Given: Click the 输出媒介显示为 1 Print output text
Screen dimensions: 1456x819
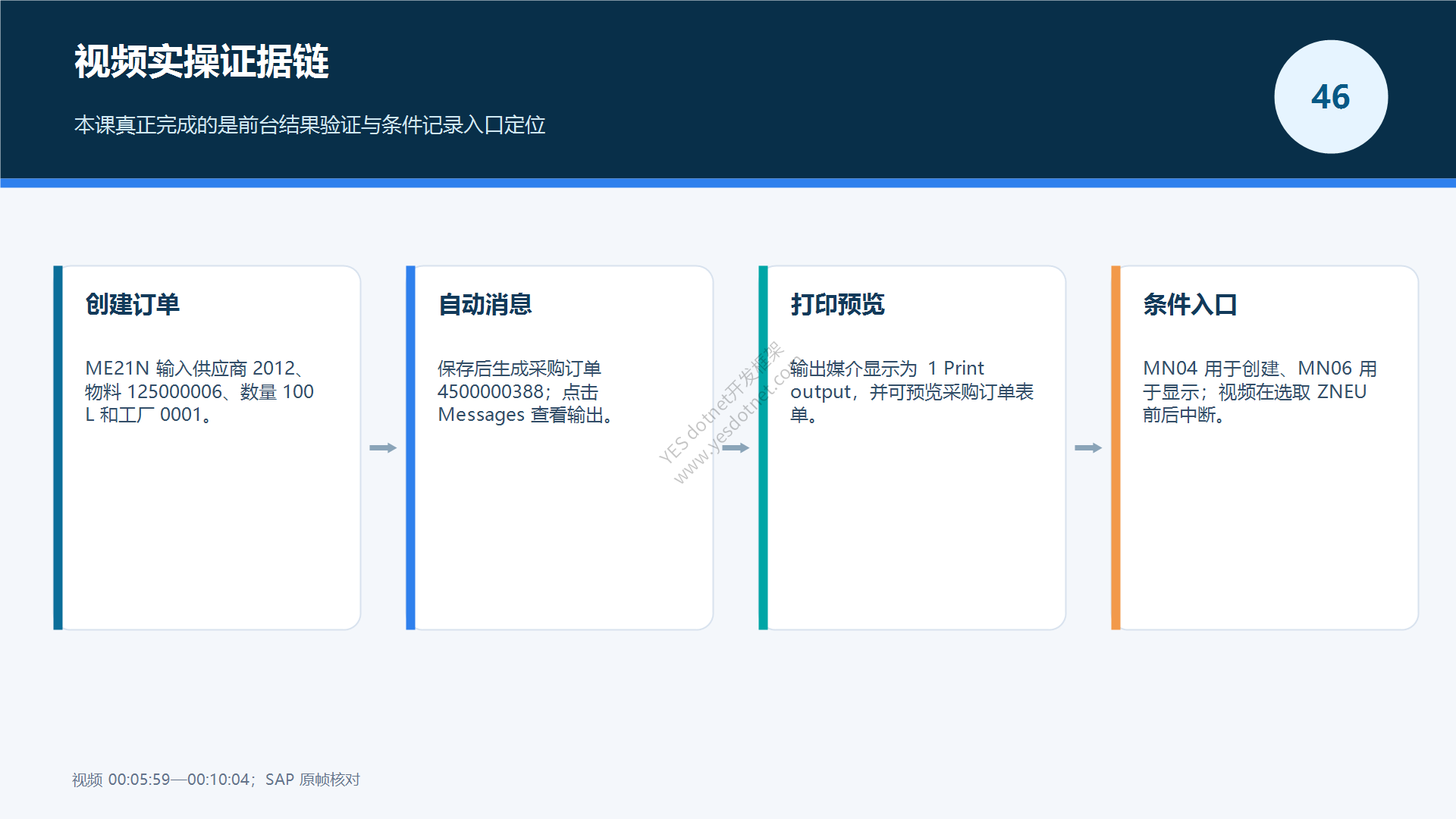Looking at the screenshot, I should 912,392.
